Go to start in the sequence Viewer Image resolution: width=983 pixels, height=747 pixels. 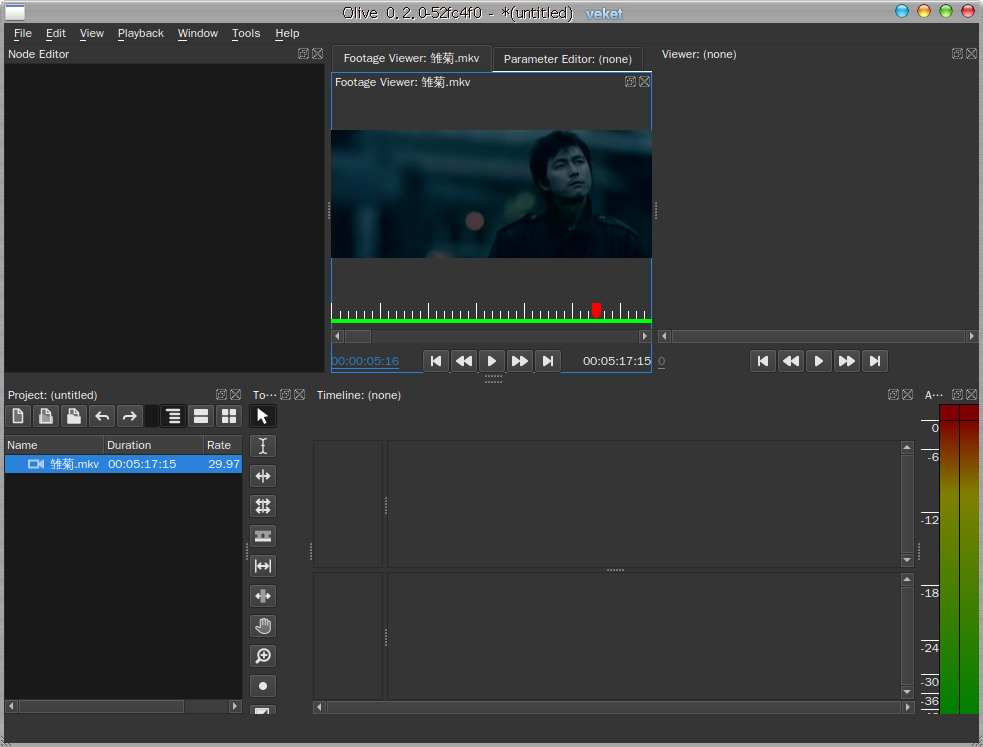point(763,361)
